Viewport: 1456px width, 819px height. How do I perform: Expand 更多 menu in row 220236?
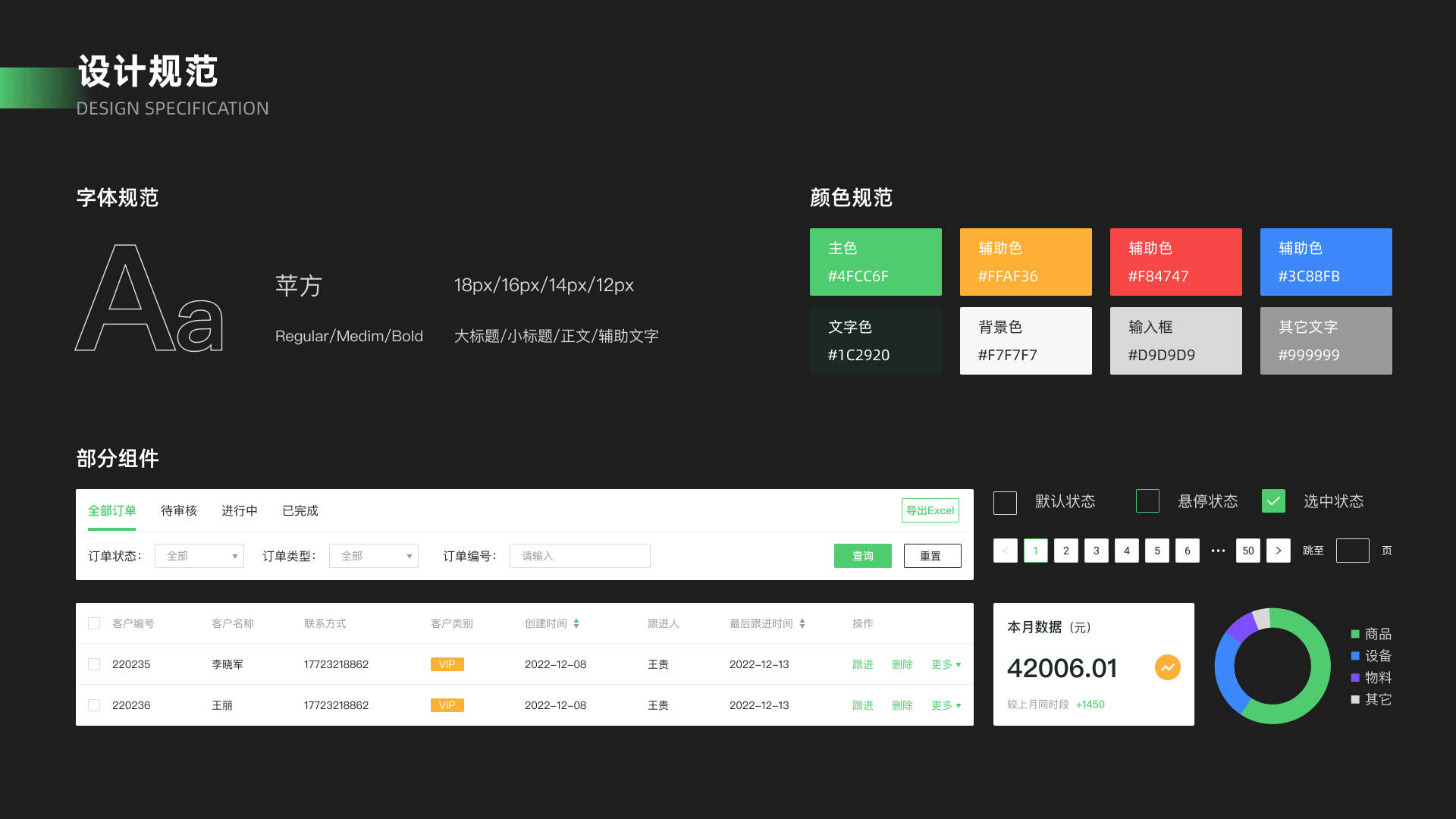tap(946, 705)
